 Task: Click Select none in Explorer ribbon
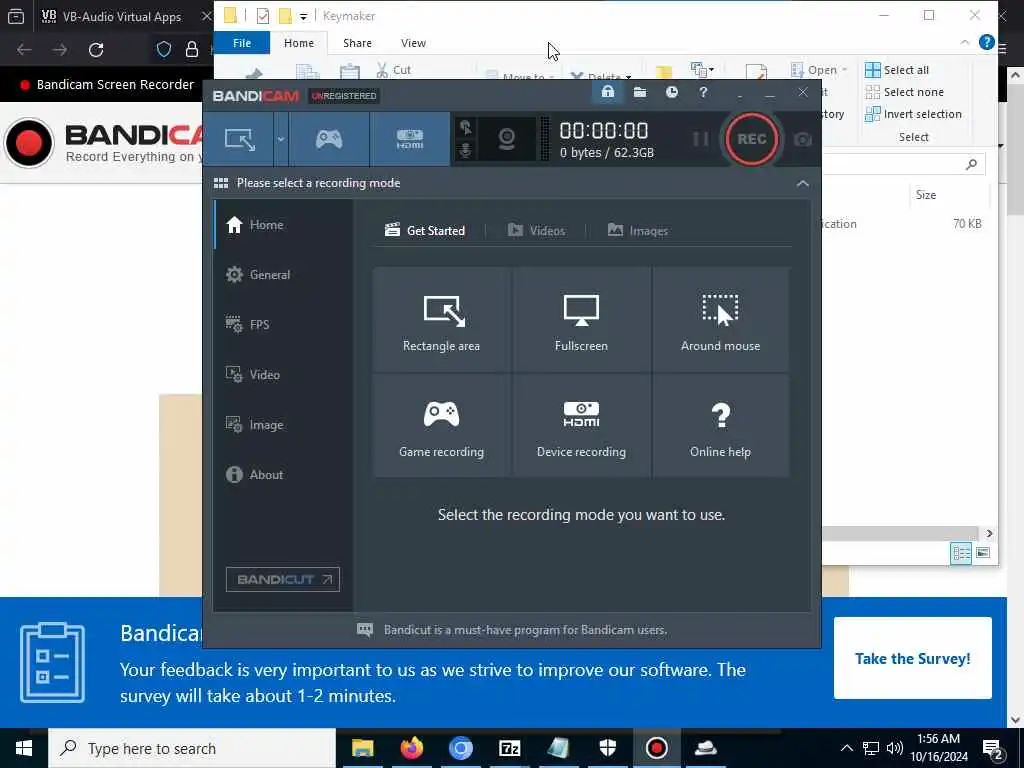904,92
